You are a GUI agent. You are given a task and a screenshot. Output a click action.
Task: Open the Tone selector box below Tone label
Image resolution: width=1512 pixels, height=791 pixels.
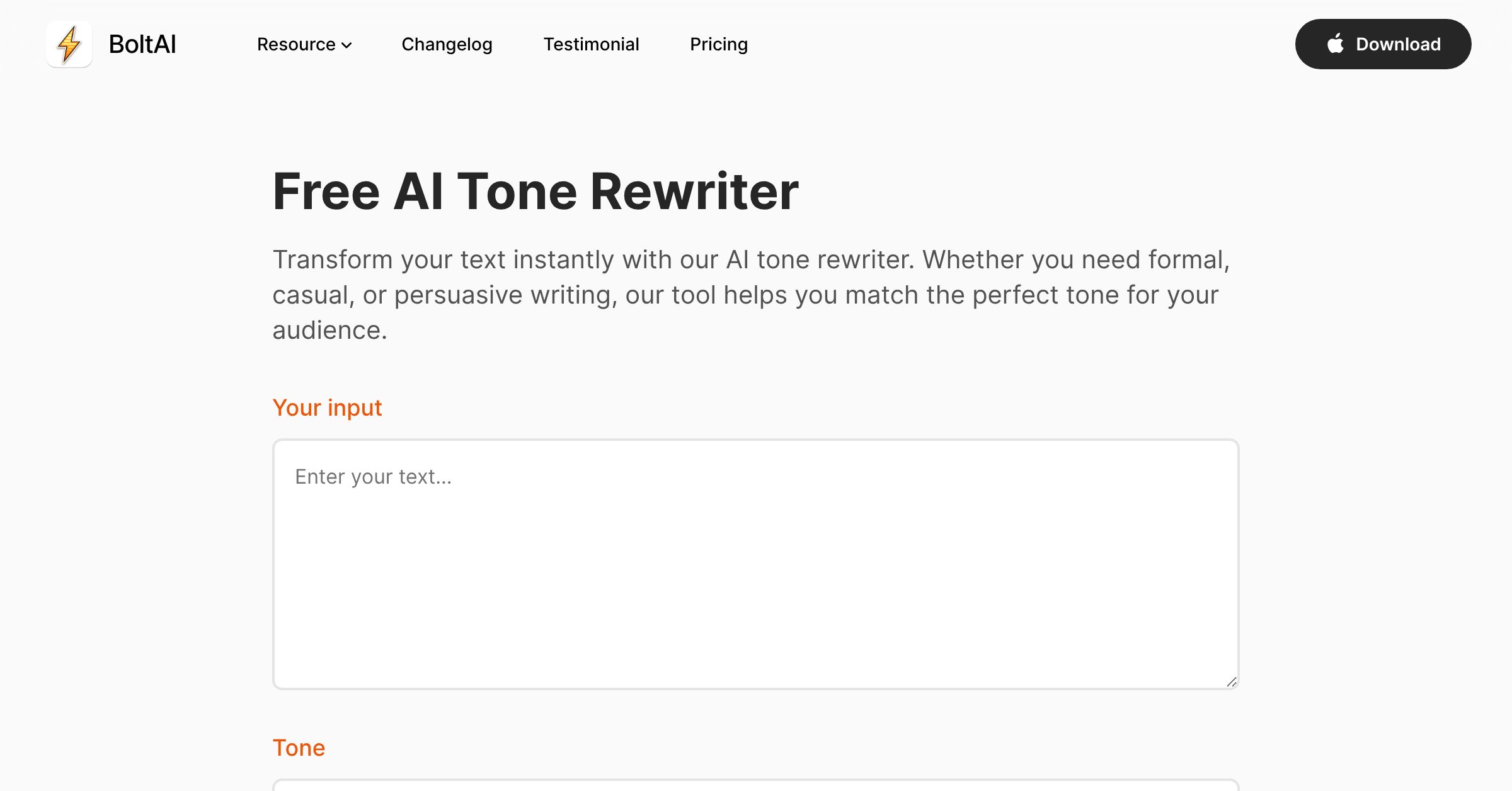pos(755,785)
